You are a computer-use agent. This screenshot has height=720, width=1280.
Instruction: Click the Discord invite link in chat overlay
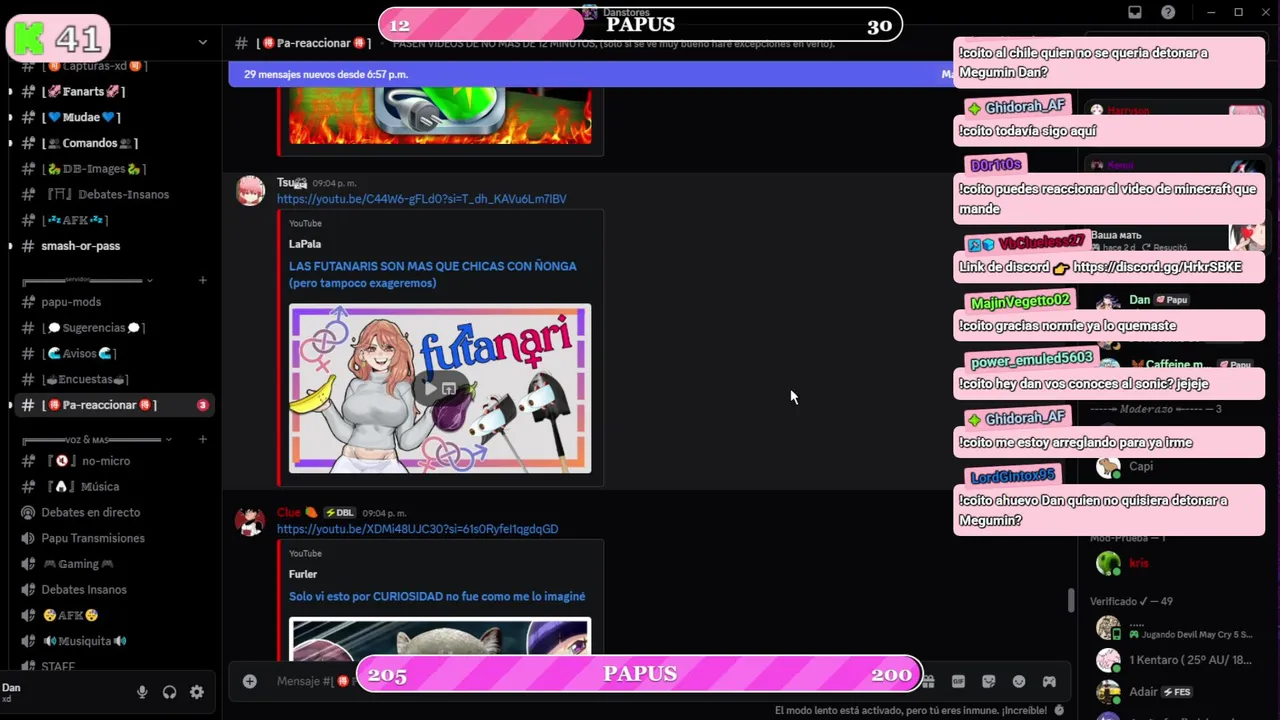[1157, 267]
